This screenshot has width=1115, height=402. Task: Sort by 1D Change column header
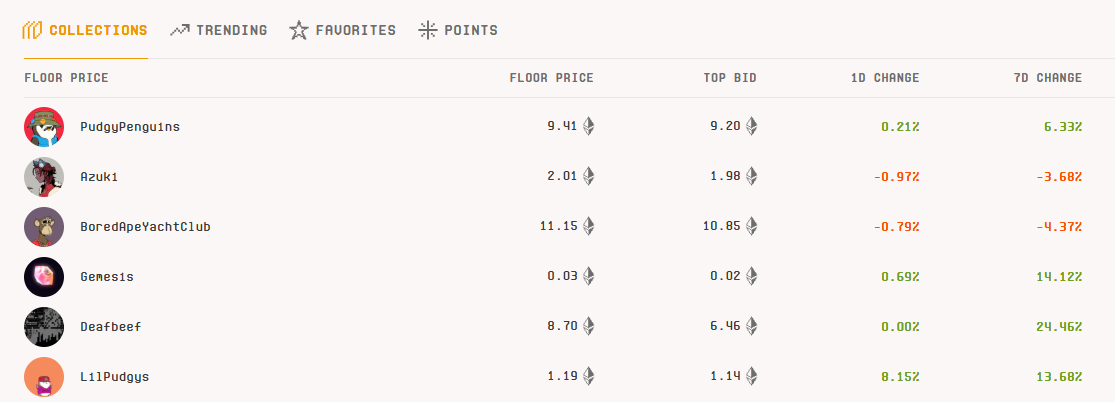tap(885, 78)
